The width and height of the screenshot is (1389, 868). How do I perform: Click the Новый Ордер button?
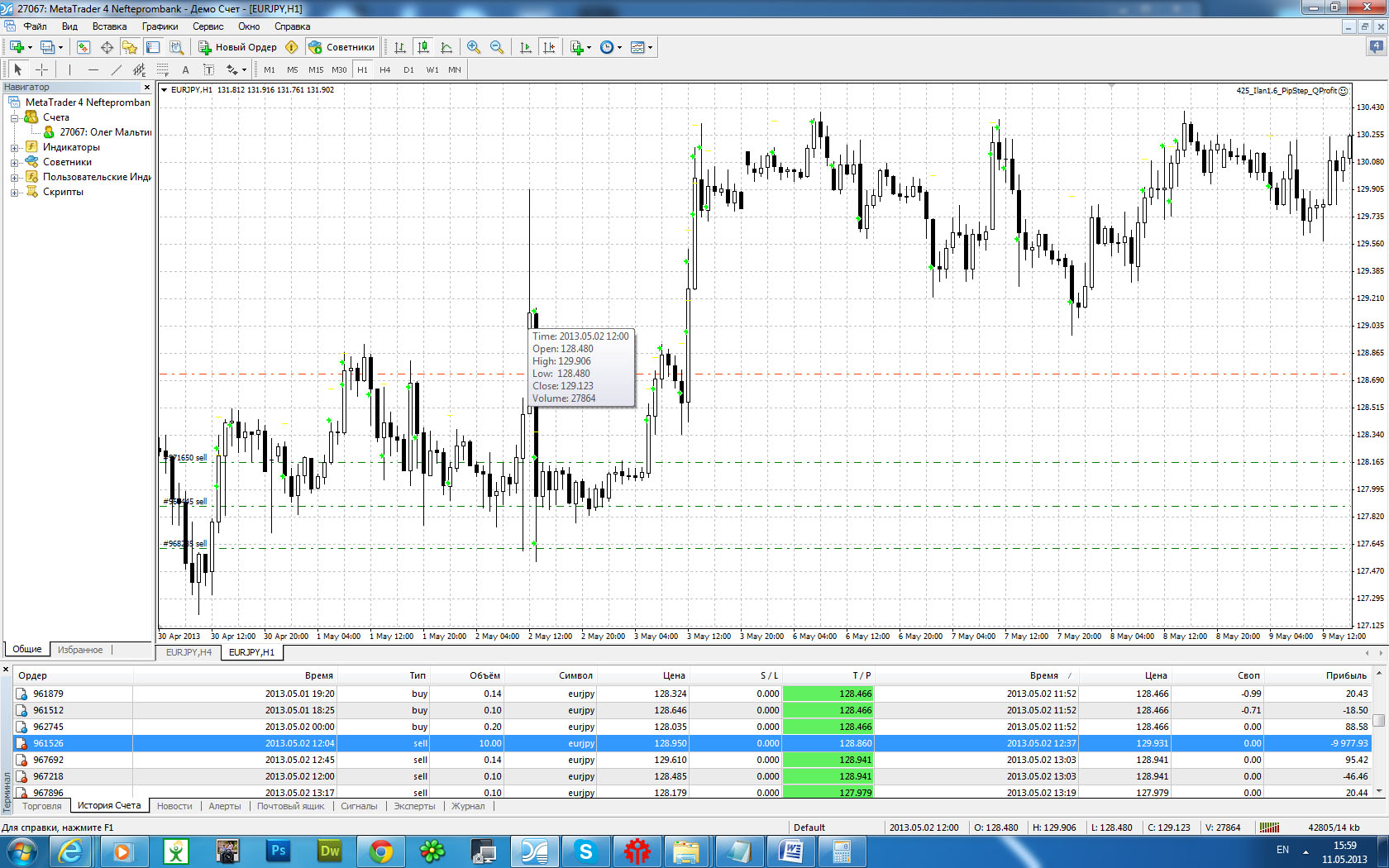(x=237, y=47)
